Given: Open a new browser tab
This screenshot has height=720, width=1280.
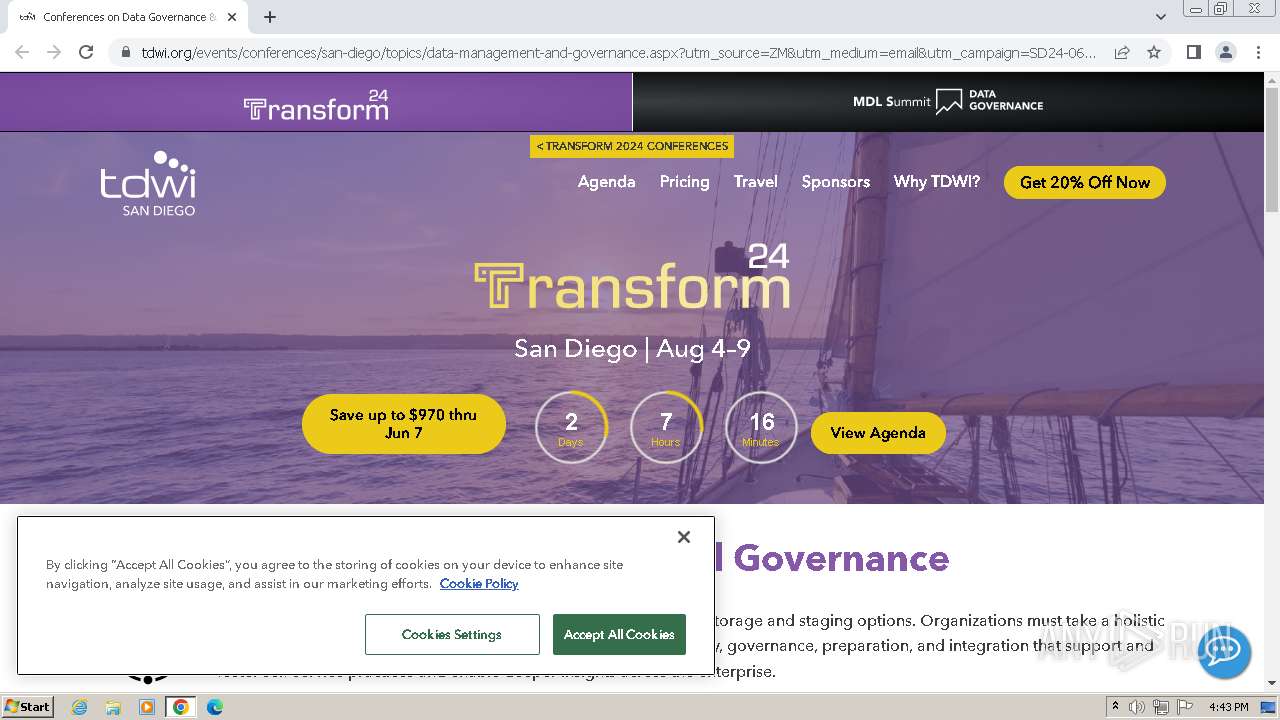Looking at the screenshot, I should (270, 17).
